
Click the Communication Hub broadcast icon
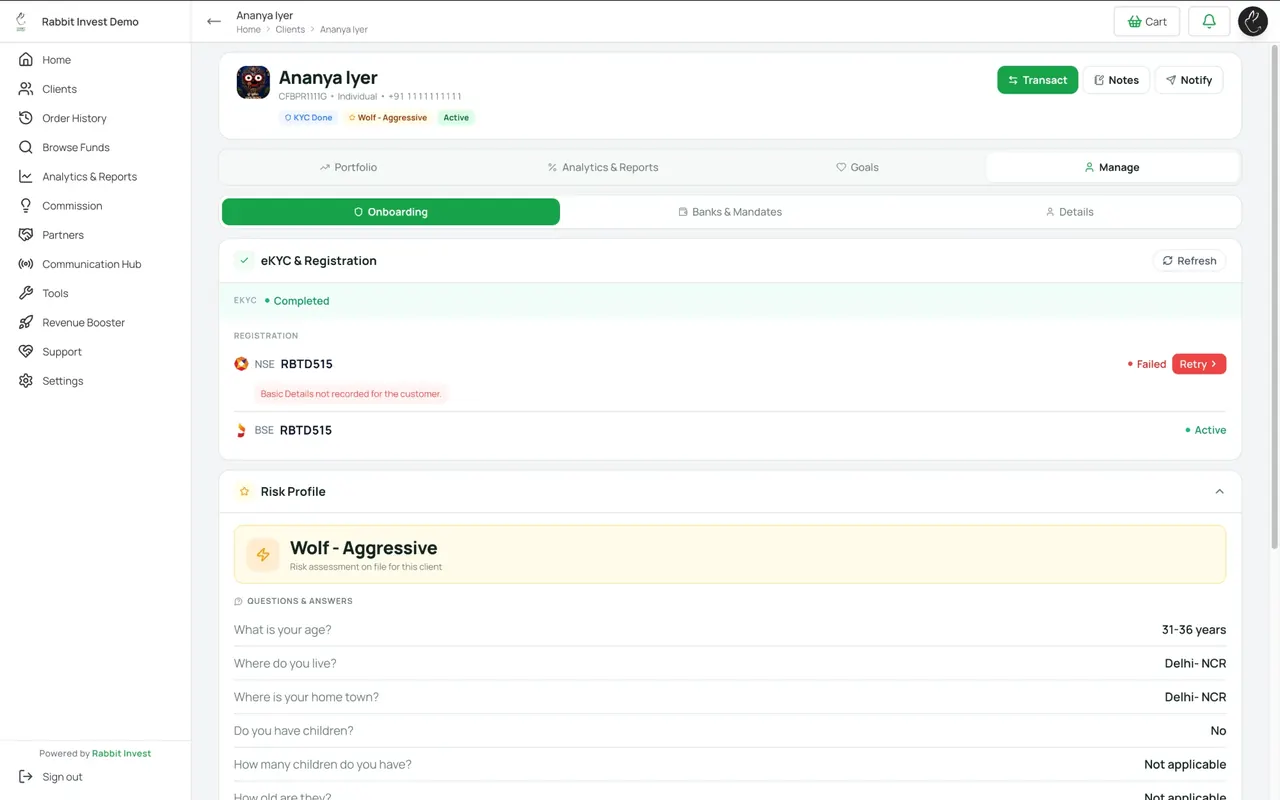[26, 264]
